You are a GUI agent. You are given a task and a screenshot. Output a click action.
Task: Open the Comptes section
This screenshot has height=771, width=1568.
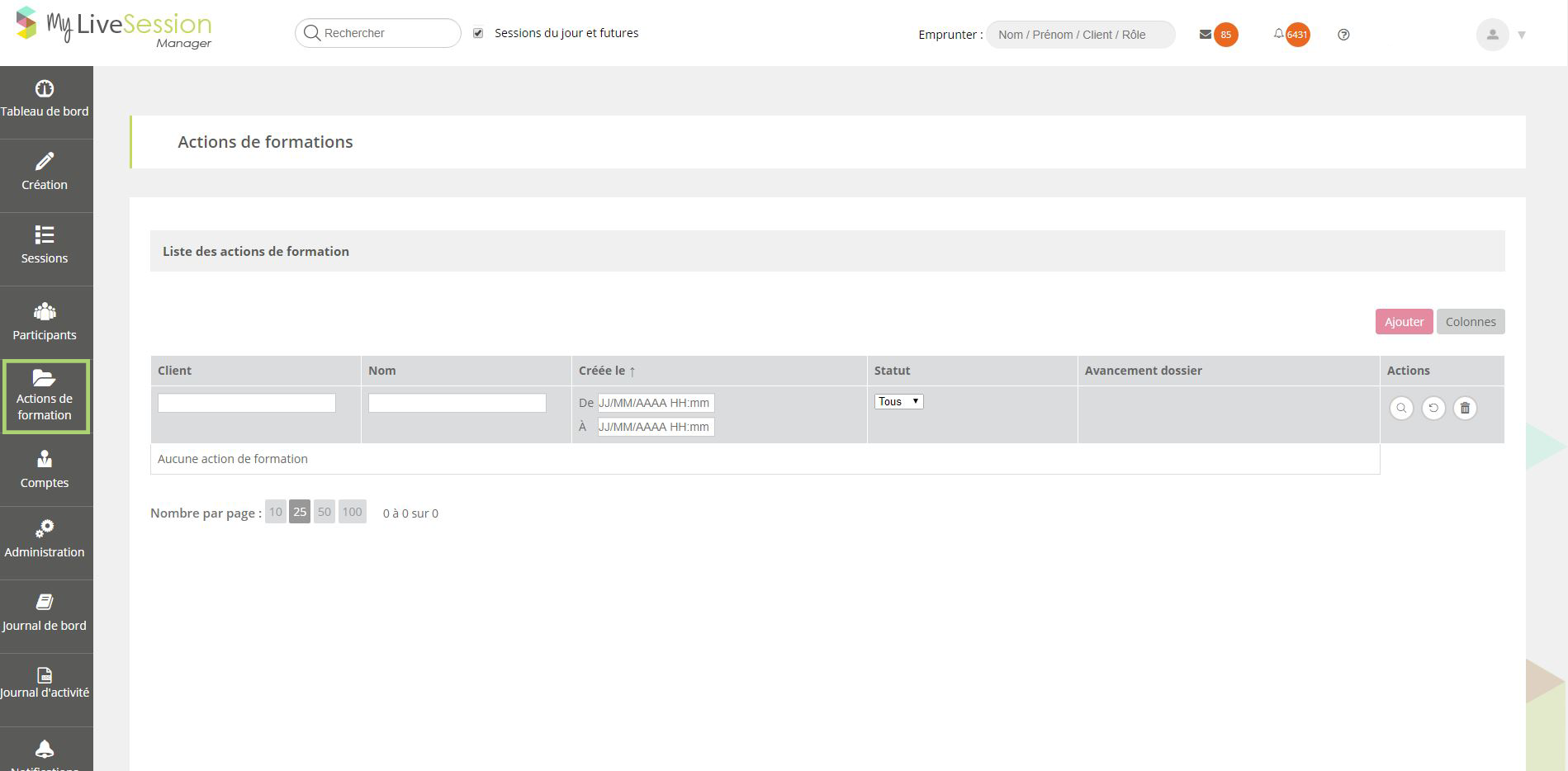point(45,470)
